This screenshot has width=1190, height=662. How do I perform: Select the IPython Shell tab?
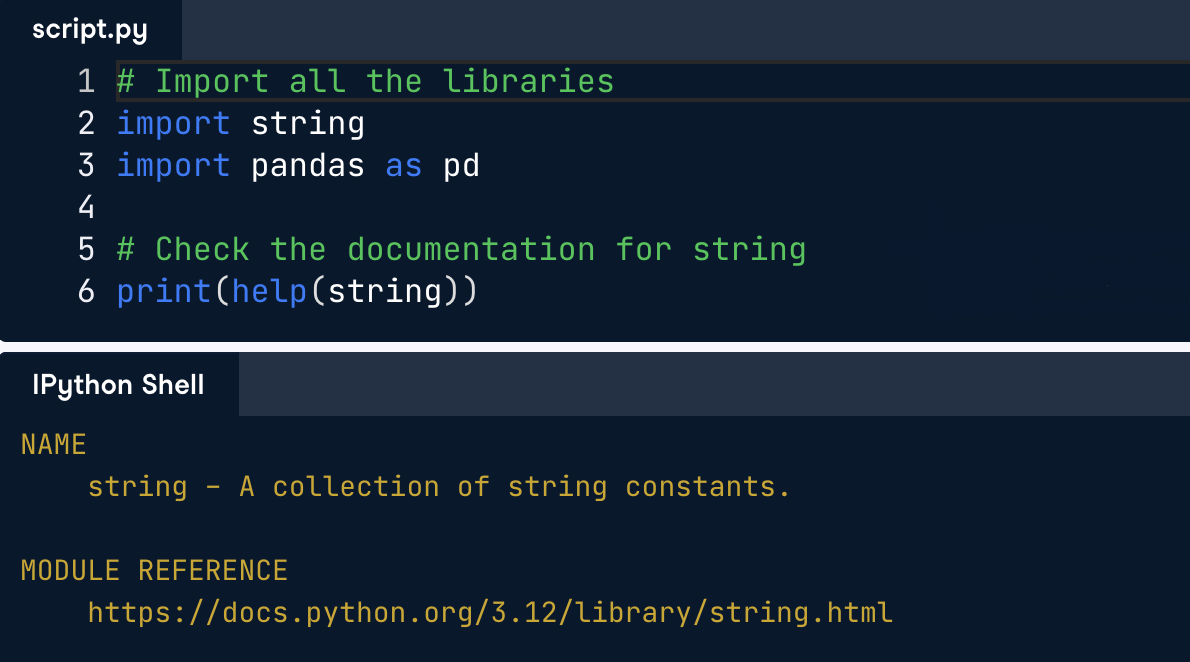point(118,385)
